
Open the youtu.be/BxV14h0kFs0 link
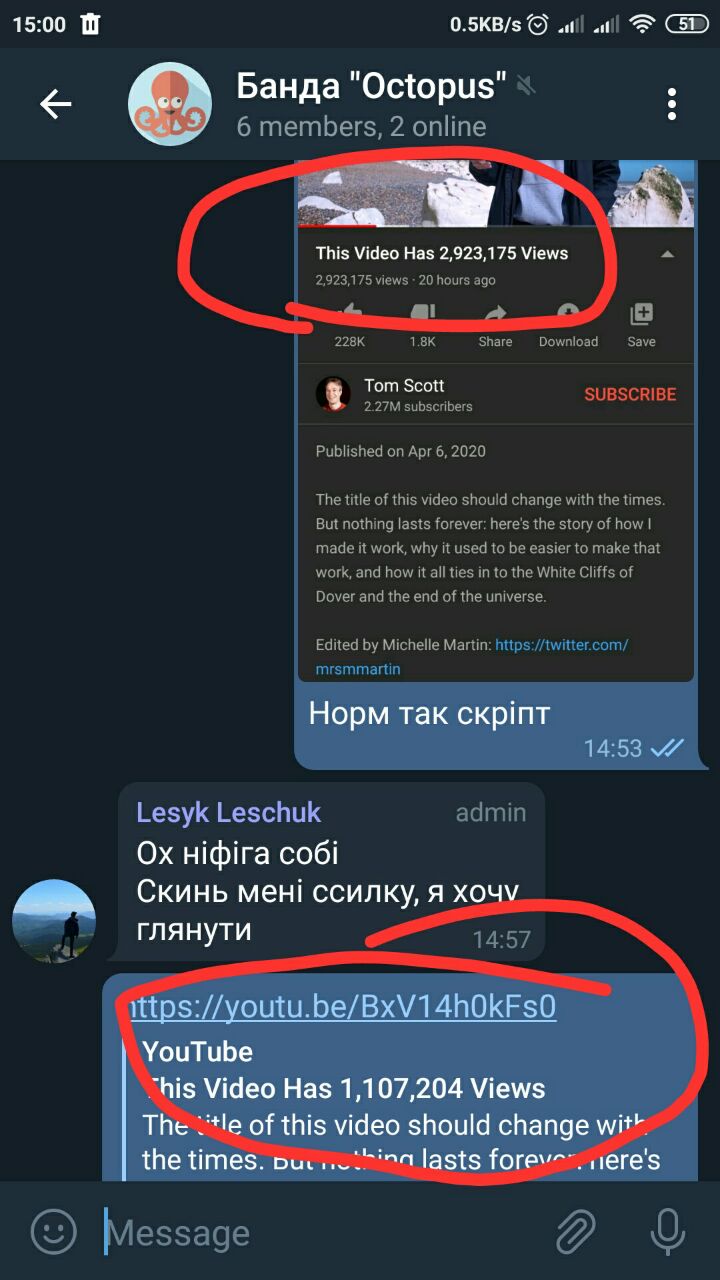pyautogui.click(x=342, y=1006)
